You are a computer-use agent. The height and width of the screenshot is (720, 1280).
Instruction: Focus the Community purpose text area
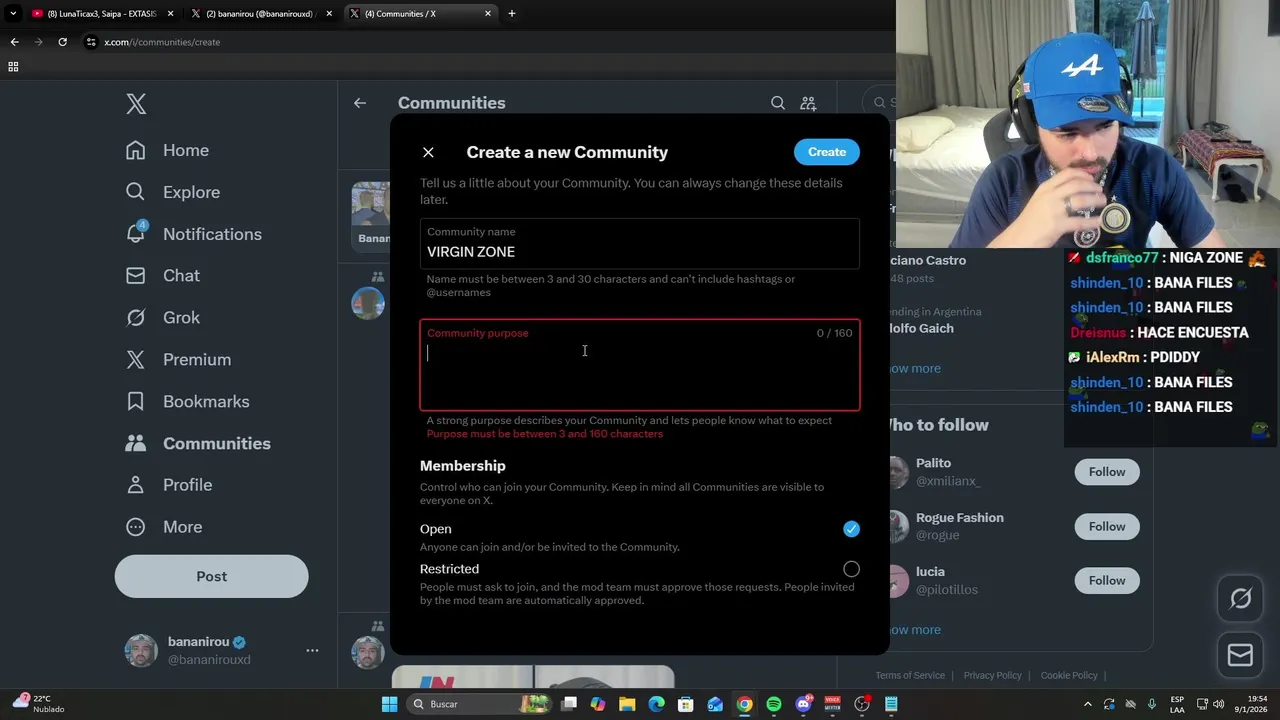click(x=640, y=365)
